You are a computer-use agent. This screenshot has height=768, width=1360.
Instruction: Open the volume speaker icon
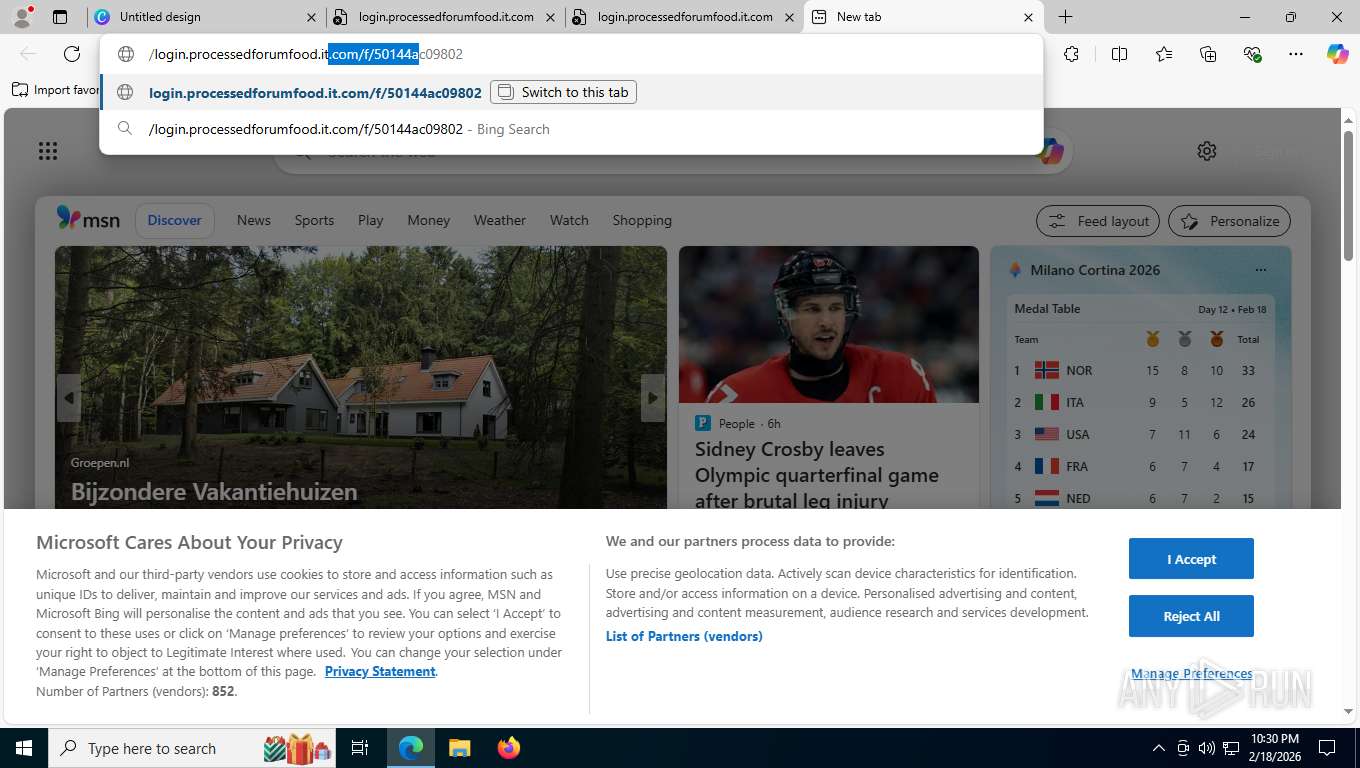(1207, 748)
